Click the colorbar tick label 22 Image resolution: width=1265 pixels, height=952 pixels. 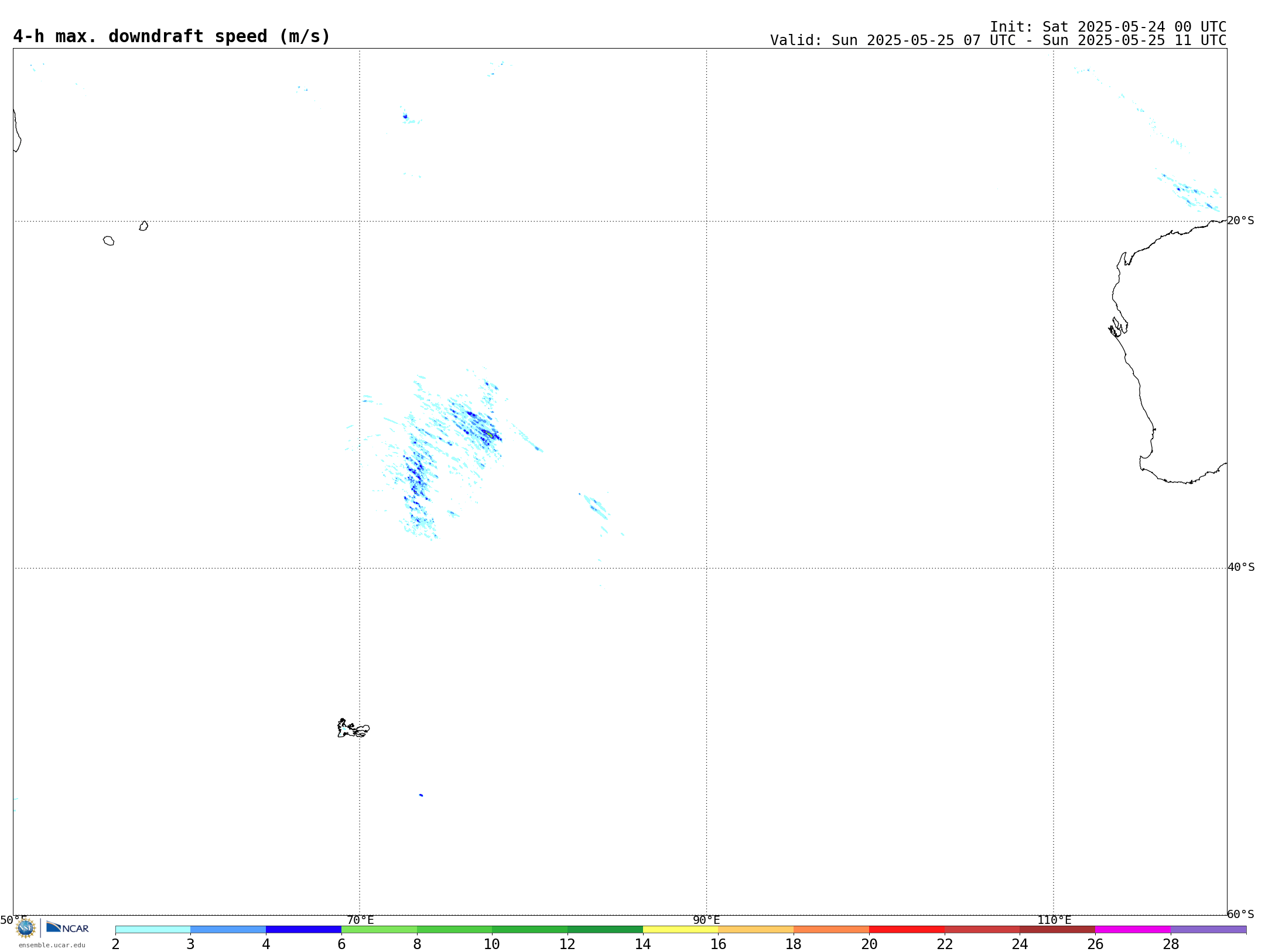[945, 944]
